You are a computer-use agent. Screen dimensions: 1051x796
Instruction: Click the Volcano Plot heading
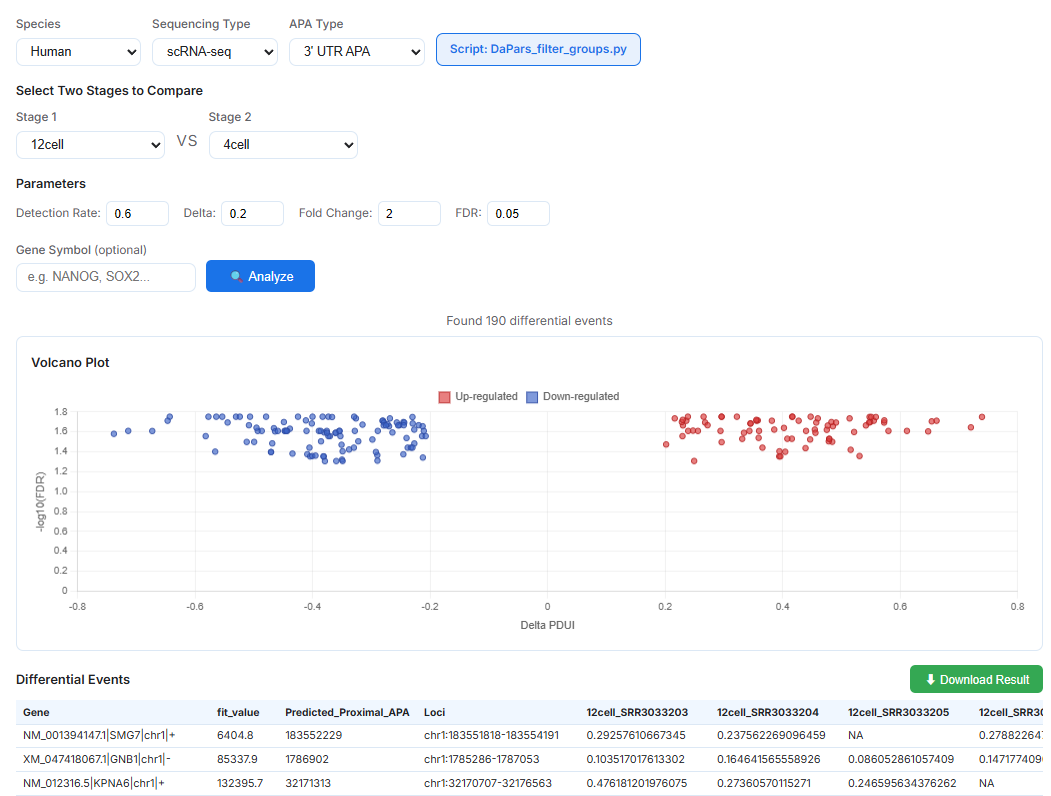70,362
